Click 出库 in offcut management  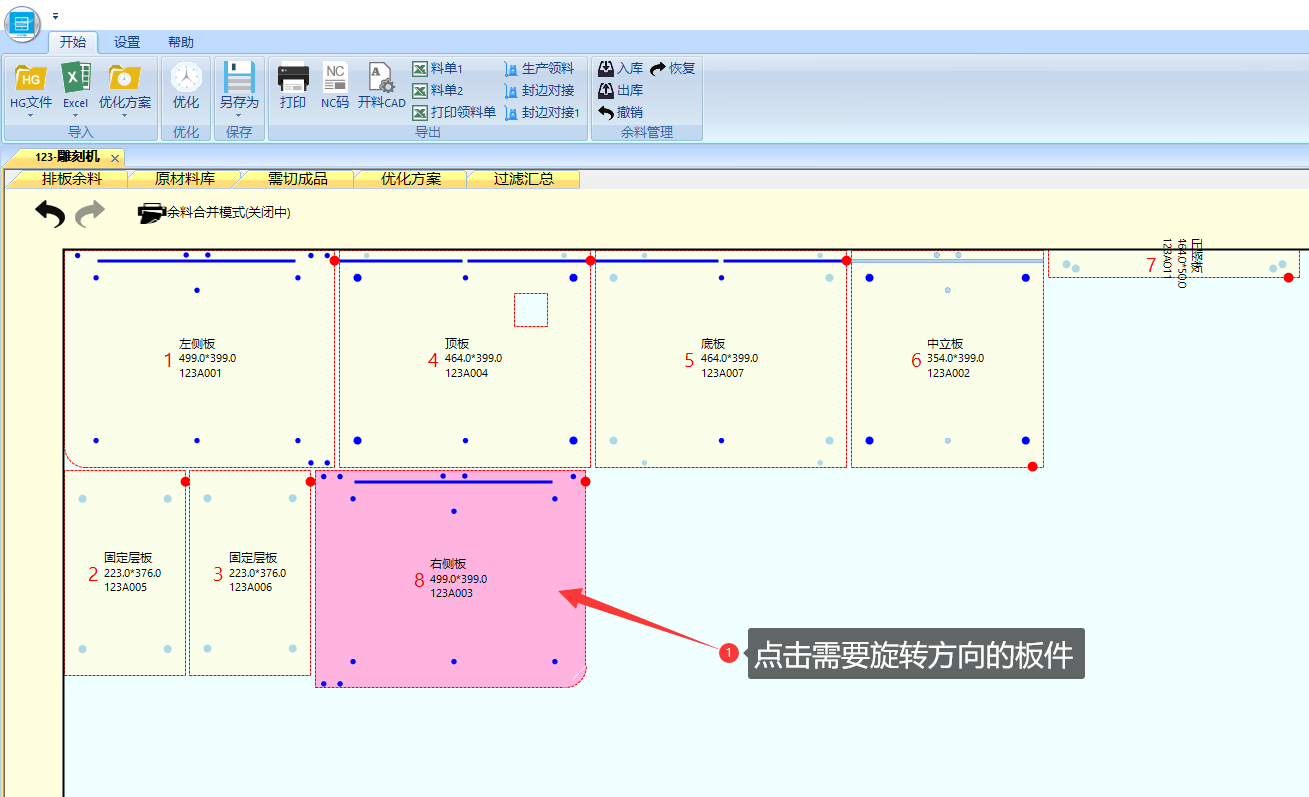620,90
